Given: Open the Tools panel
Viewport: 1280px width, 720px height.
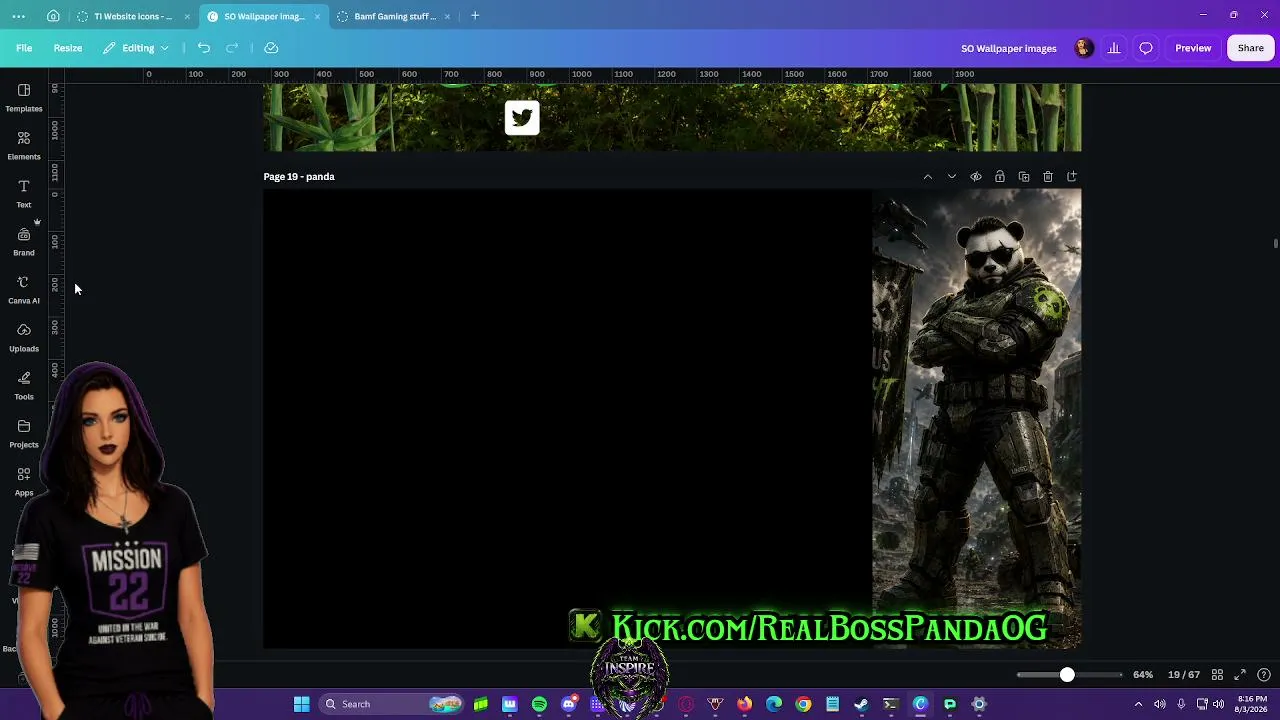Looking at the screenshot, I should tap(24, 385).
